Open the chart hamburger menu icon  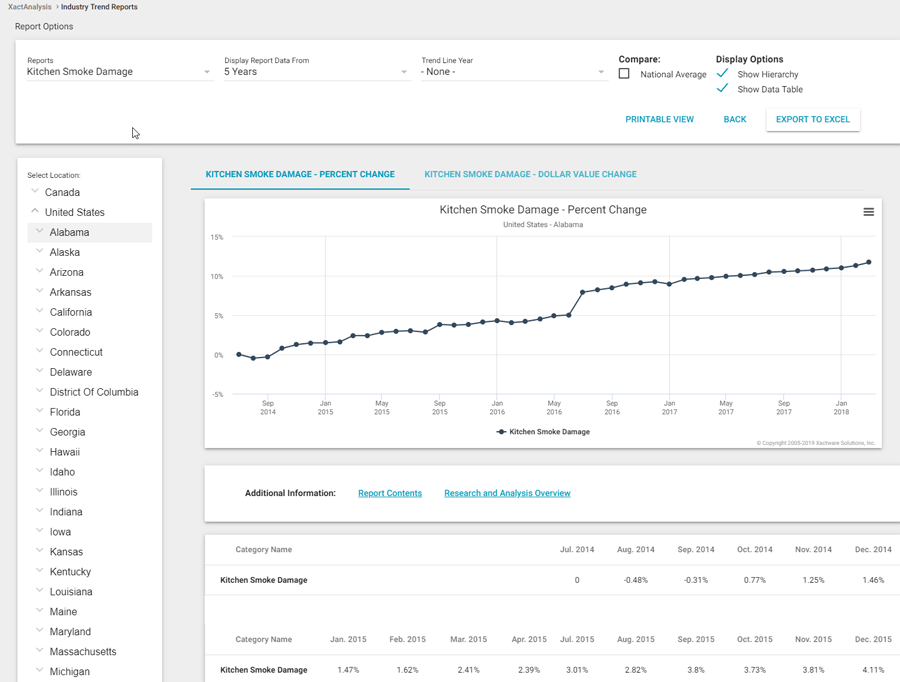pyautogui.click(x=868, y=212)
